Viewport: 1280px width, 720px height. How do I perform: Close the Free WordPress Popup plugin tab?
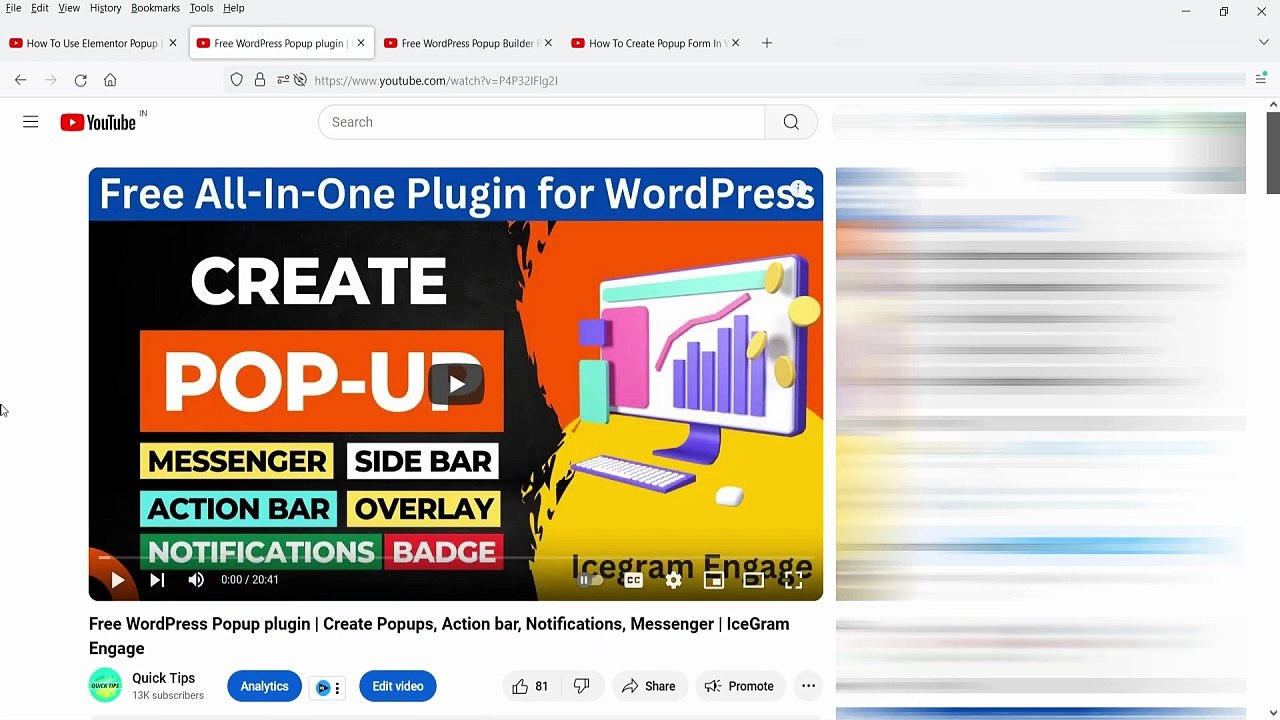click(361, 43)
